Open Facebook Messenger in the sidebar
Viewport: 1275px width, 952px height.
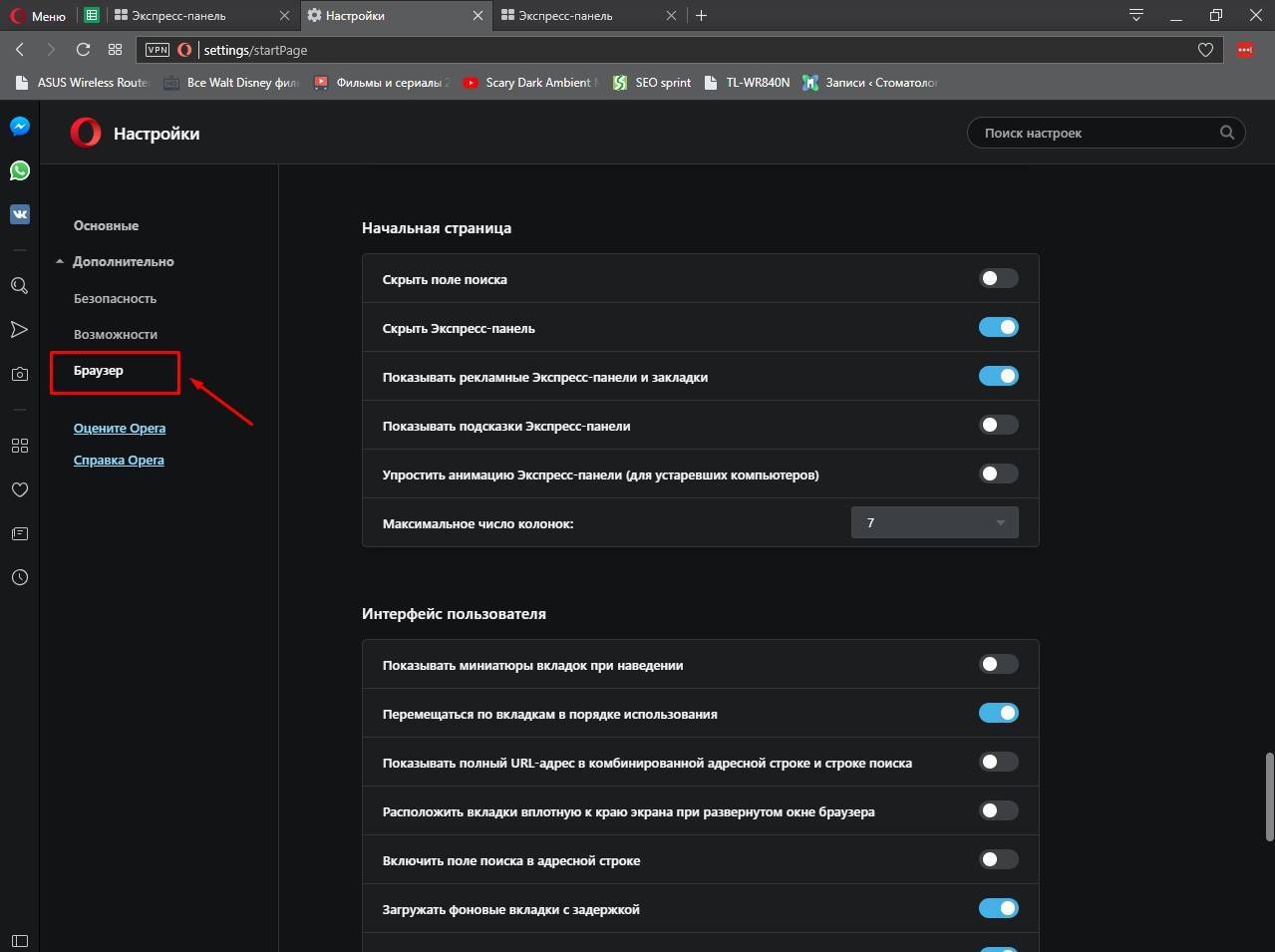(20, 127)
